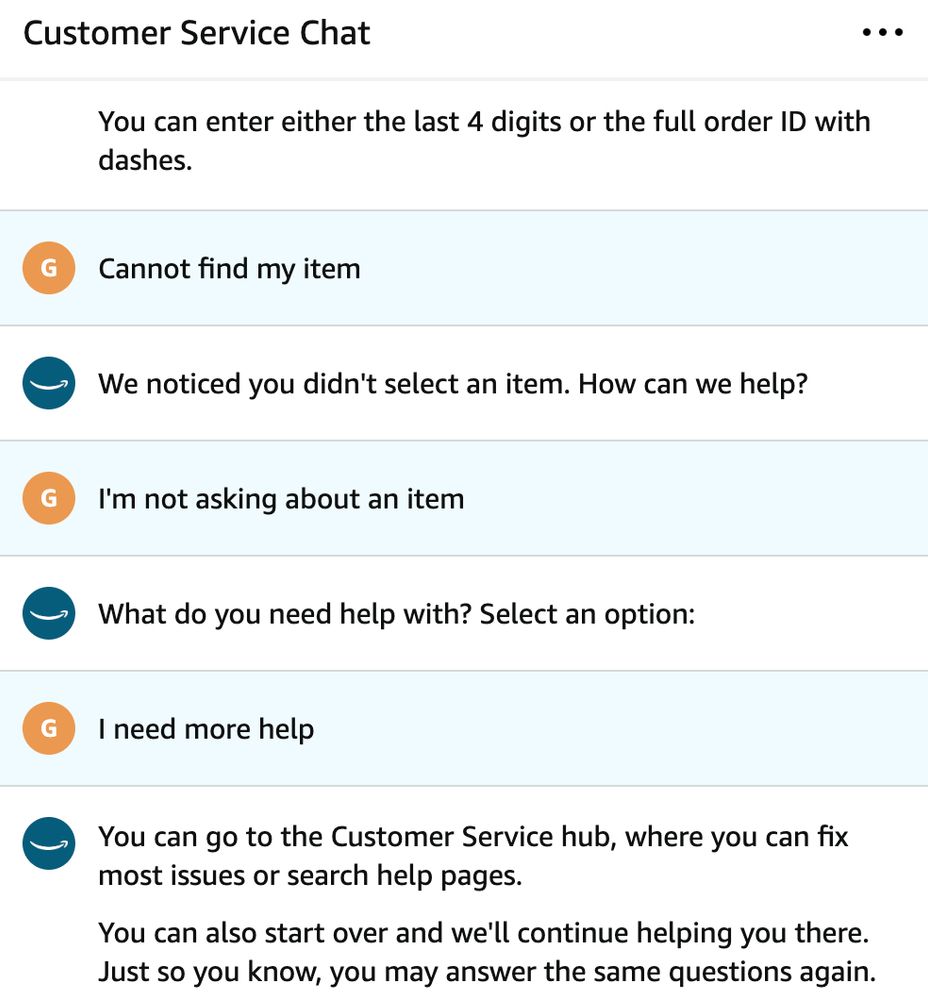This screenshot has width=928, height=1000.
Task: Click 'most issues or search help pages' text
Action: point(310,876)
